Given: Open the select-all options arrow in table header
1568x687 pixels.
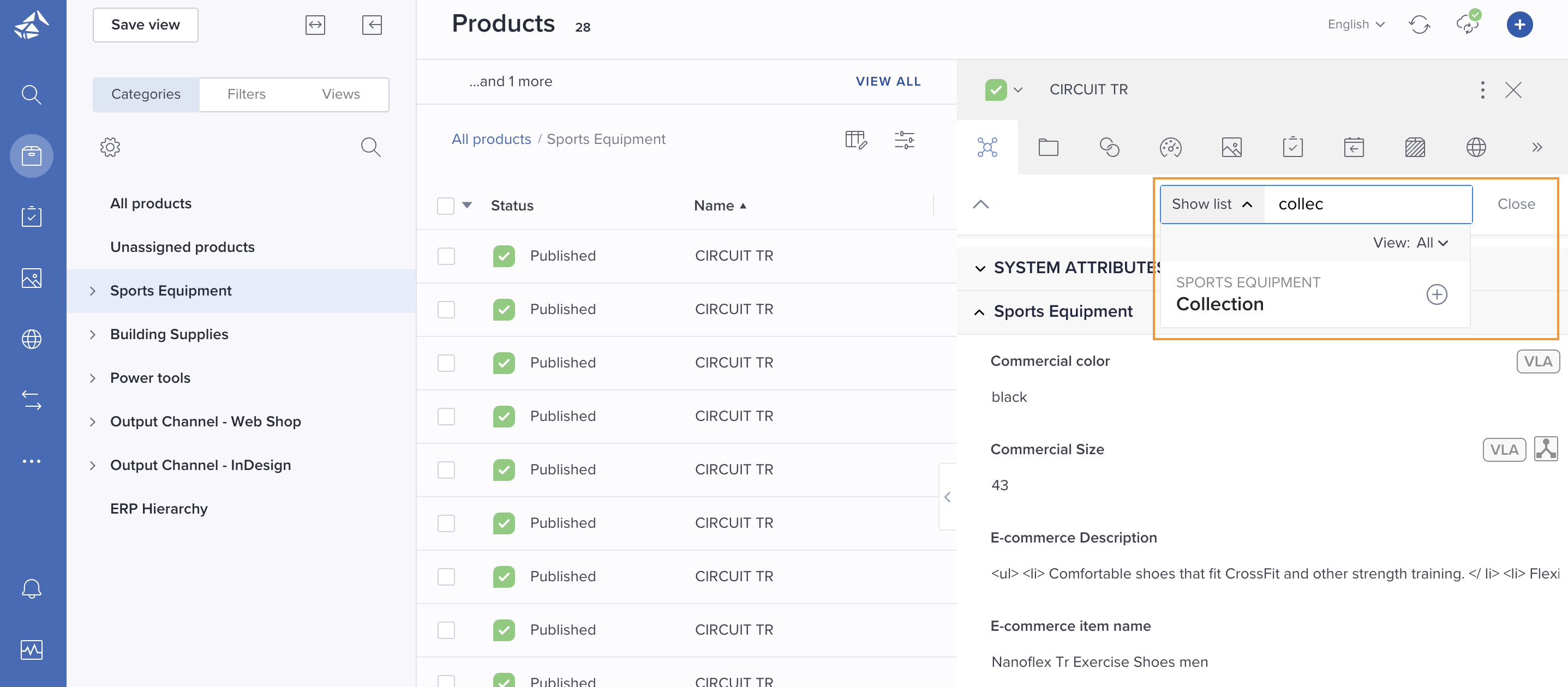Looking at the screenshot, I should [x=467, y=205].
